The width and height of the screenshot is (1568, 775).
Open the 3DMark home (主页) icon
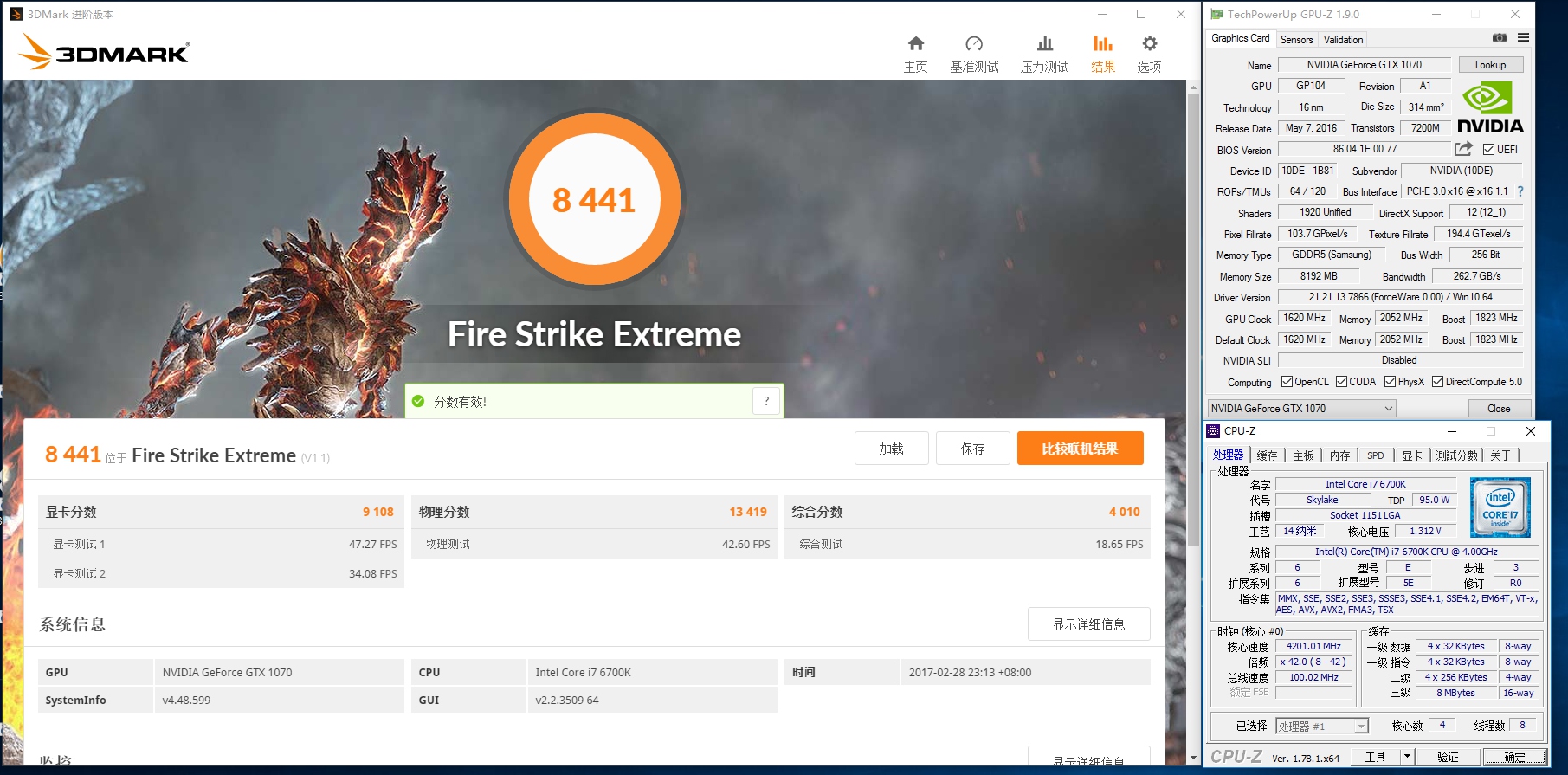(x=915, y=43)
